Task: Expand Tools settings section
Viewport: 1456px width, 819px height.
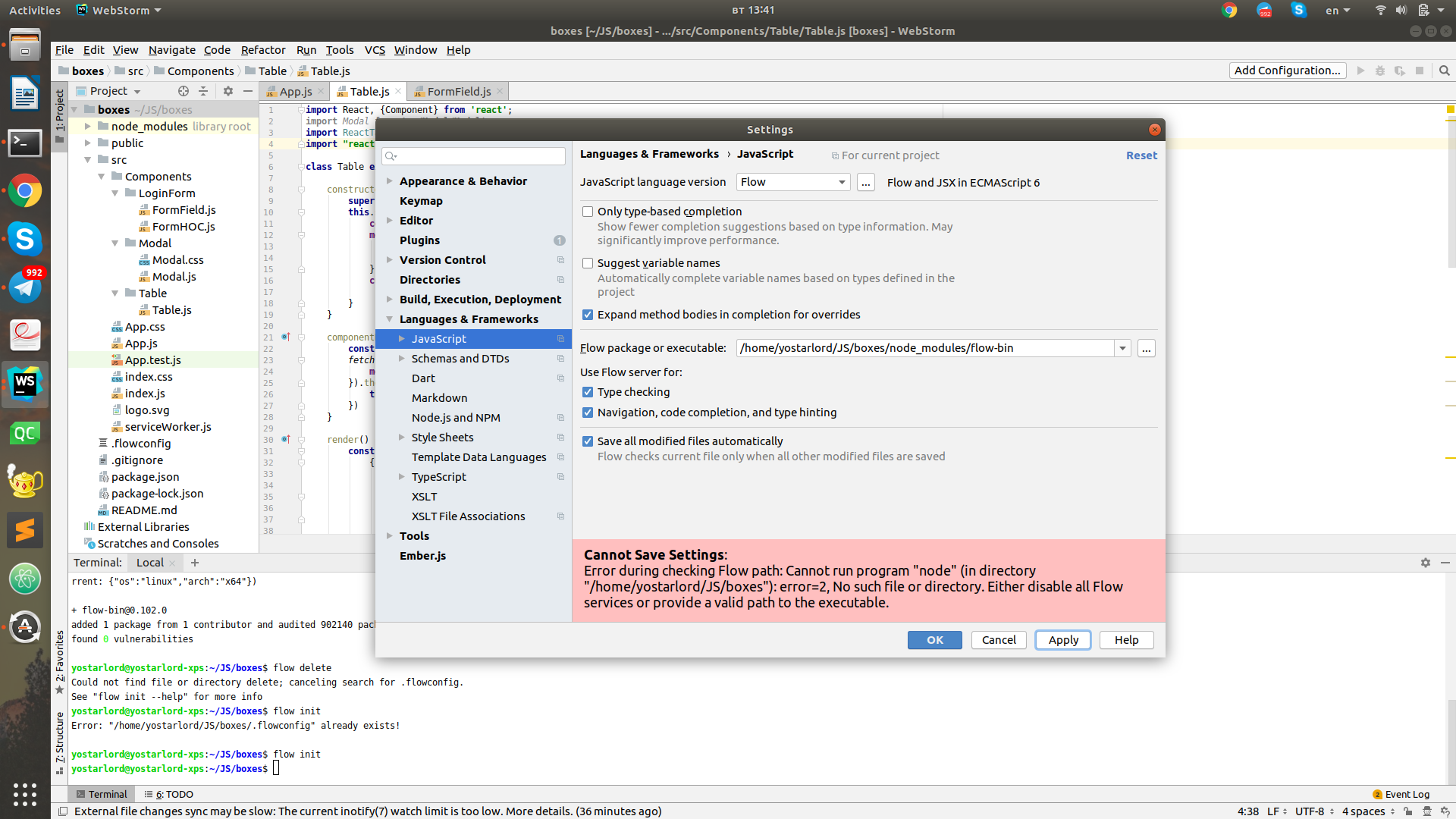Action: tap(390, 536)
